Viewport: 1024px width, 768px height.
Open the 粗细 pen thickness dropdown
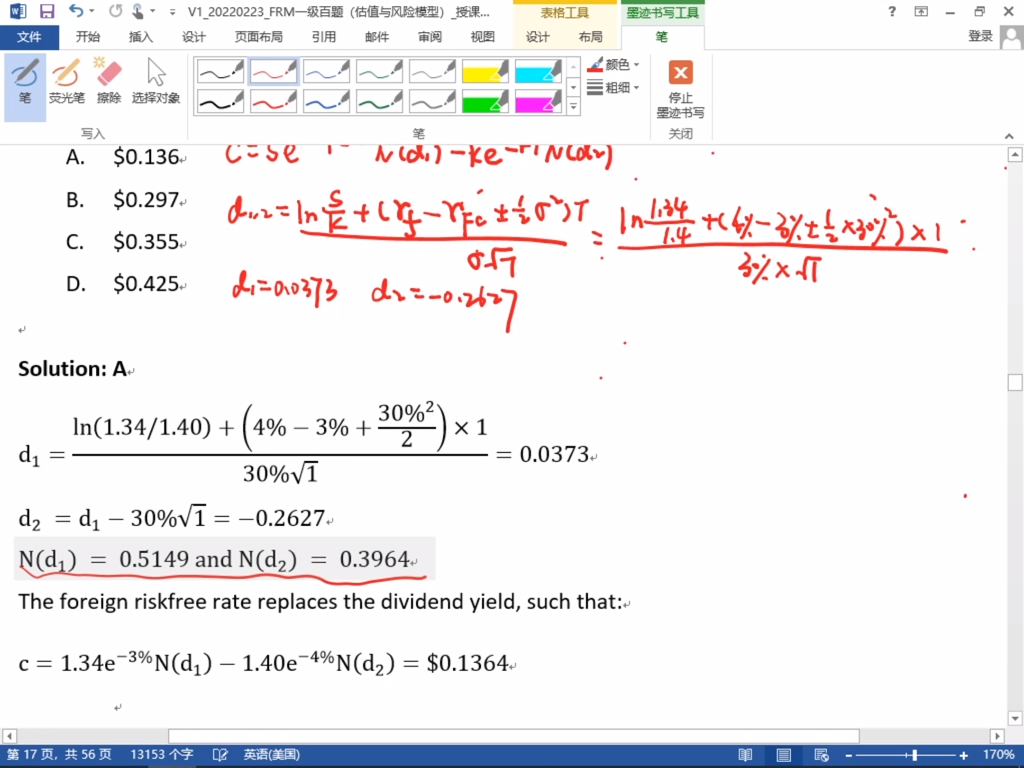coord(614,88)
